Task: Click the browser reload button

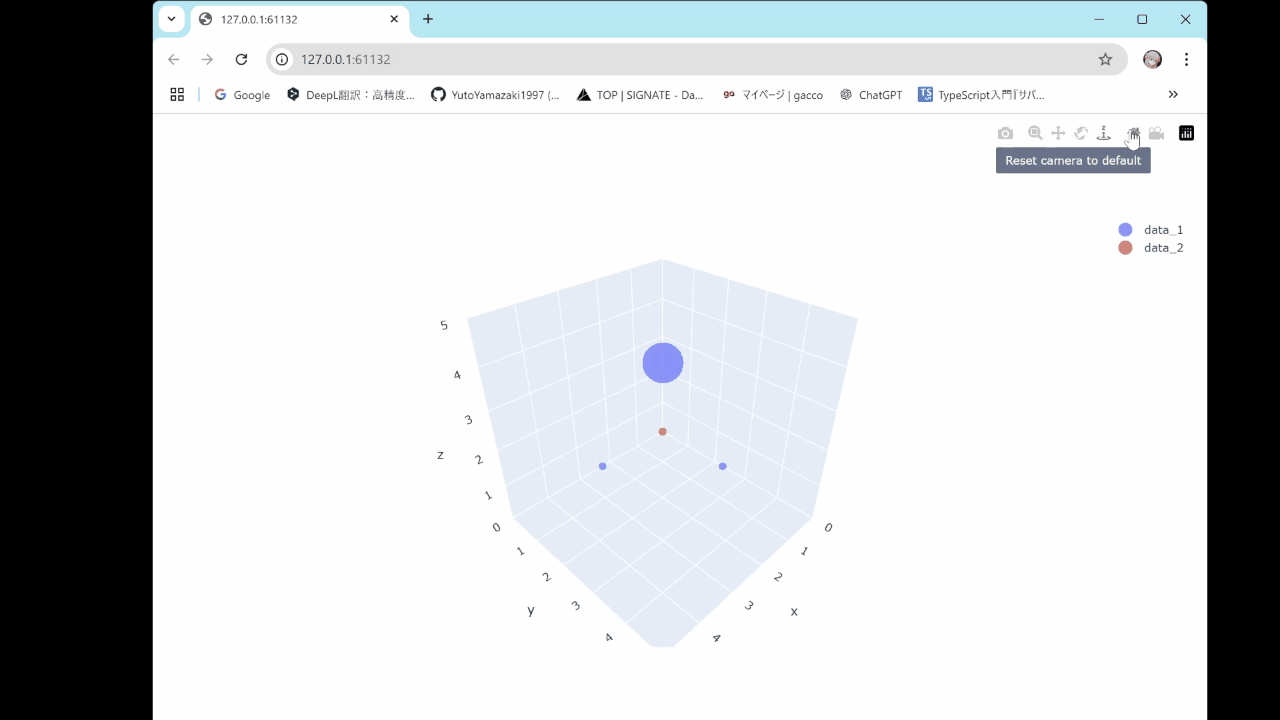Action: tap(241, 59)
